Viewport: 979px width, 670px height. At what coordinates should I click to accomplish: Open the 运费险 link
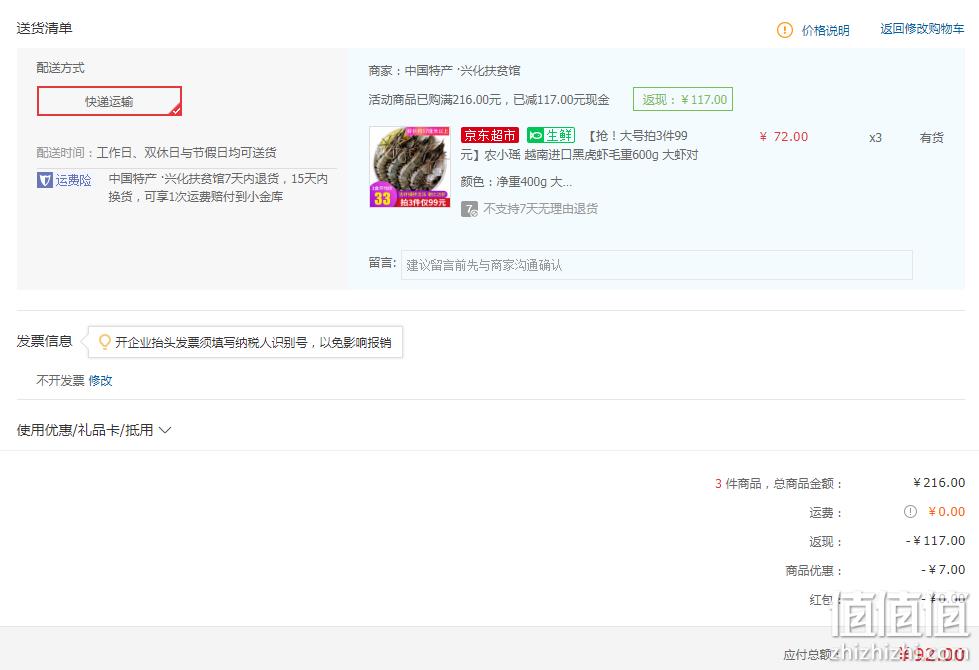coord(74,180)
